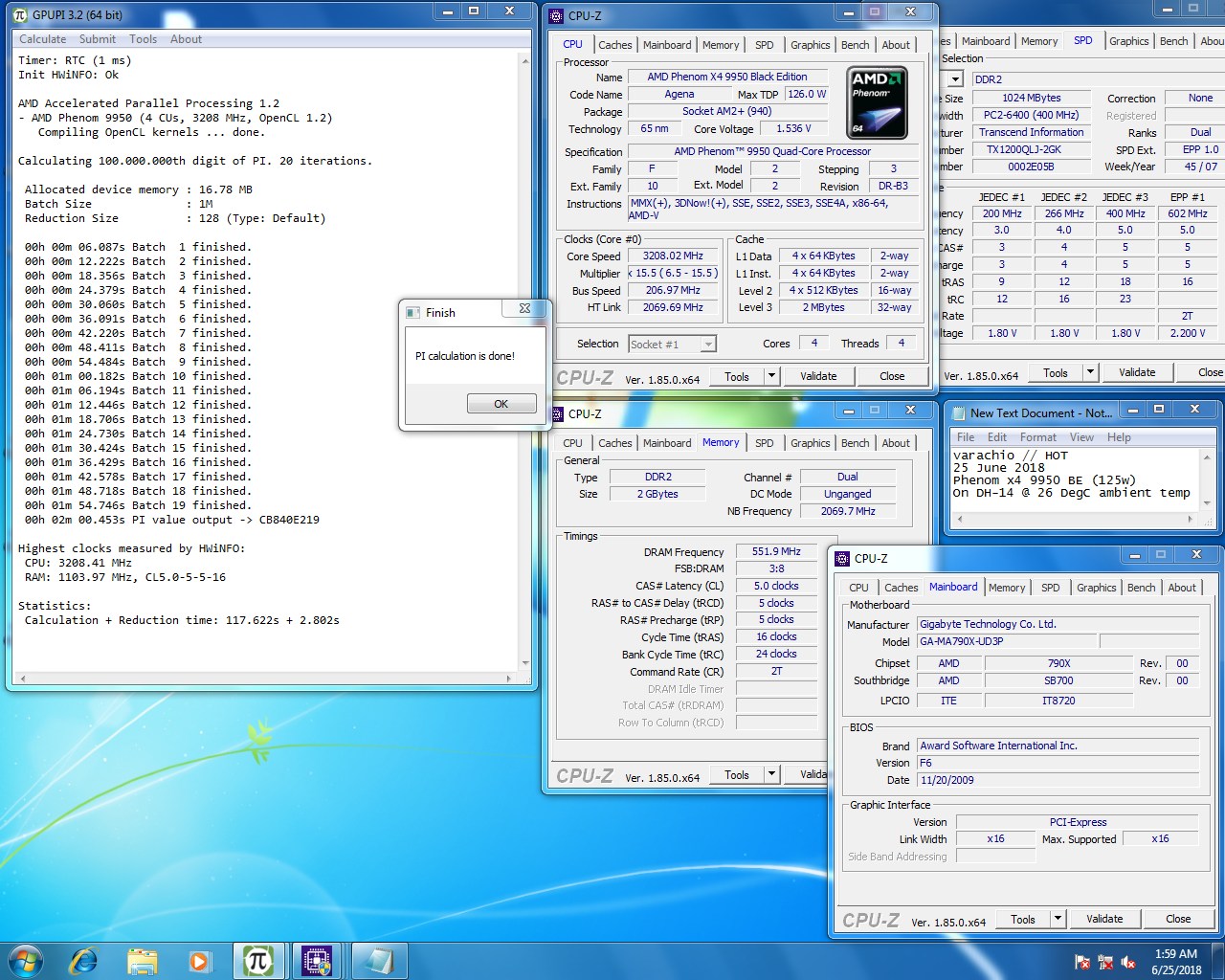This screenshot has height=980, width=1225.
Task: Select Graphics tab in SPD CPU-Z window
Action: coord(1128,41)
